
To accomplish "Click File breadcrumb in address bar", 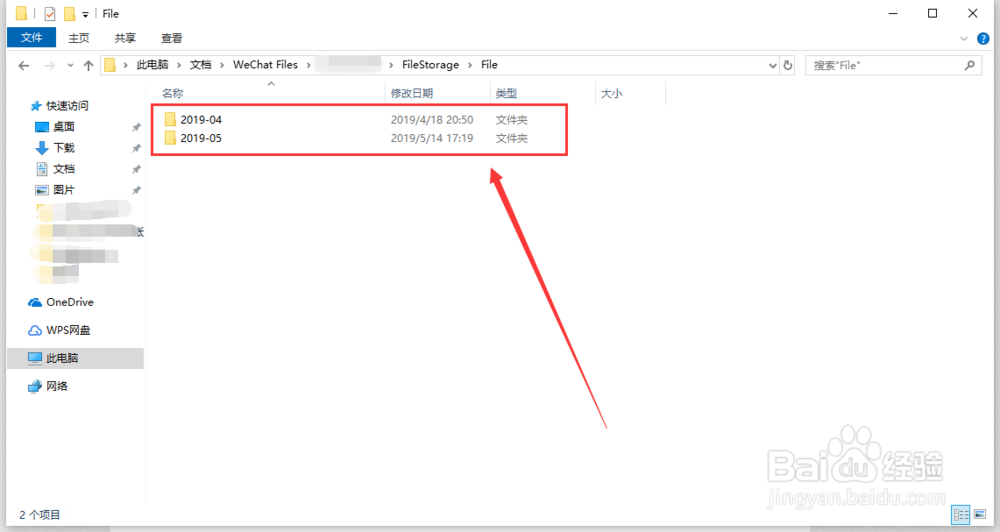I will coord(489,64).
